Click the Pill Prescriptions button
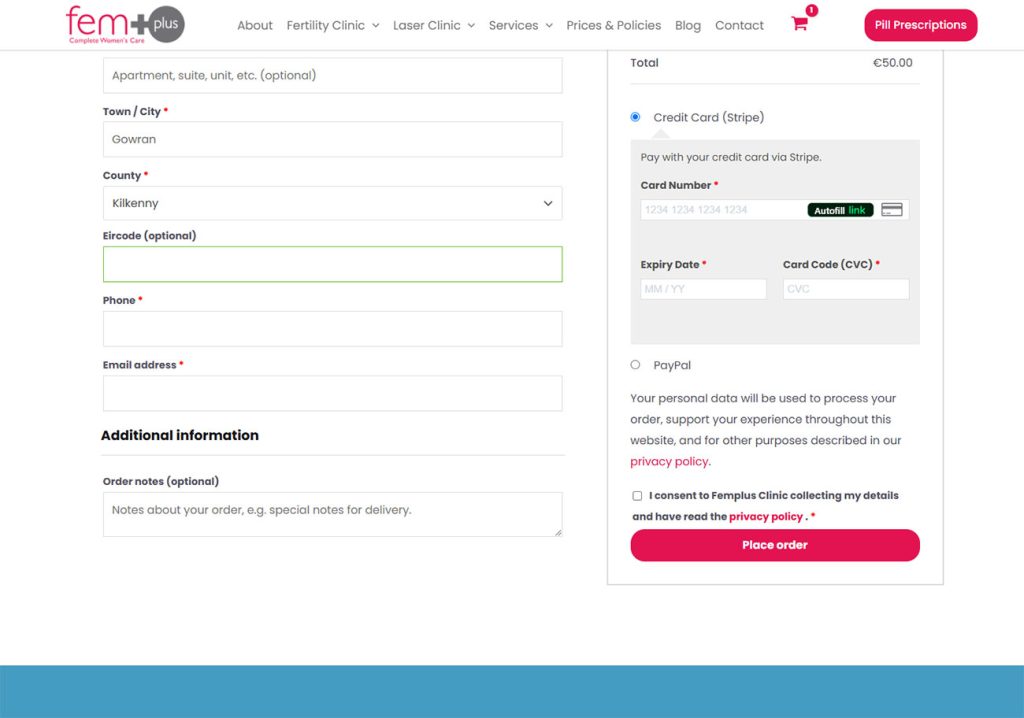Viewport: 1024px width, 718px height. pyautogui.click(x=920, y=25)
